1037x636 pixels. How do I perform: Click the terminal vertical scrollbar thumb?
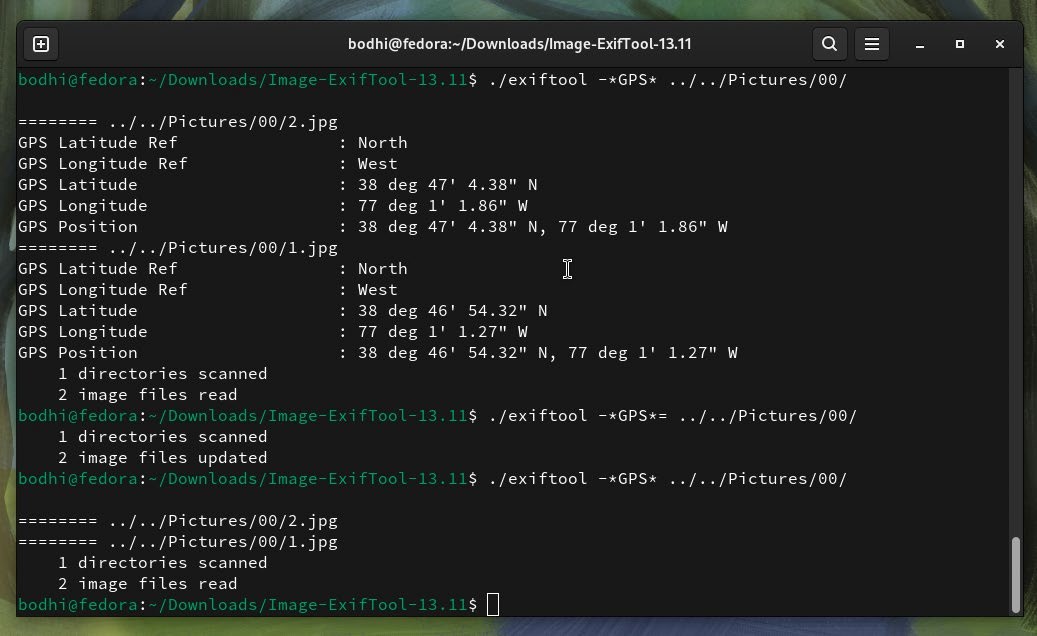pyautogui.click(x=1016, y=575)
